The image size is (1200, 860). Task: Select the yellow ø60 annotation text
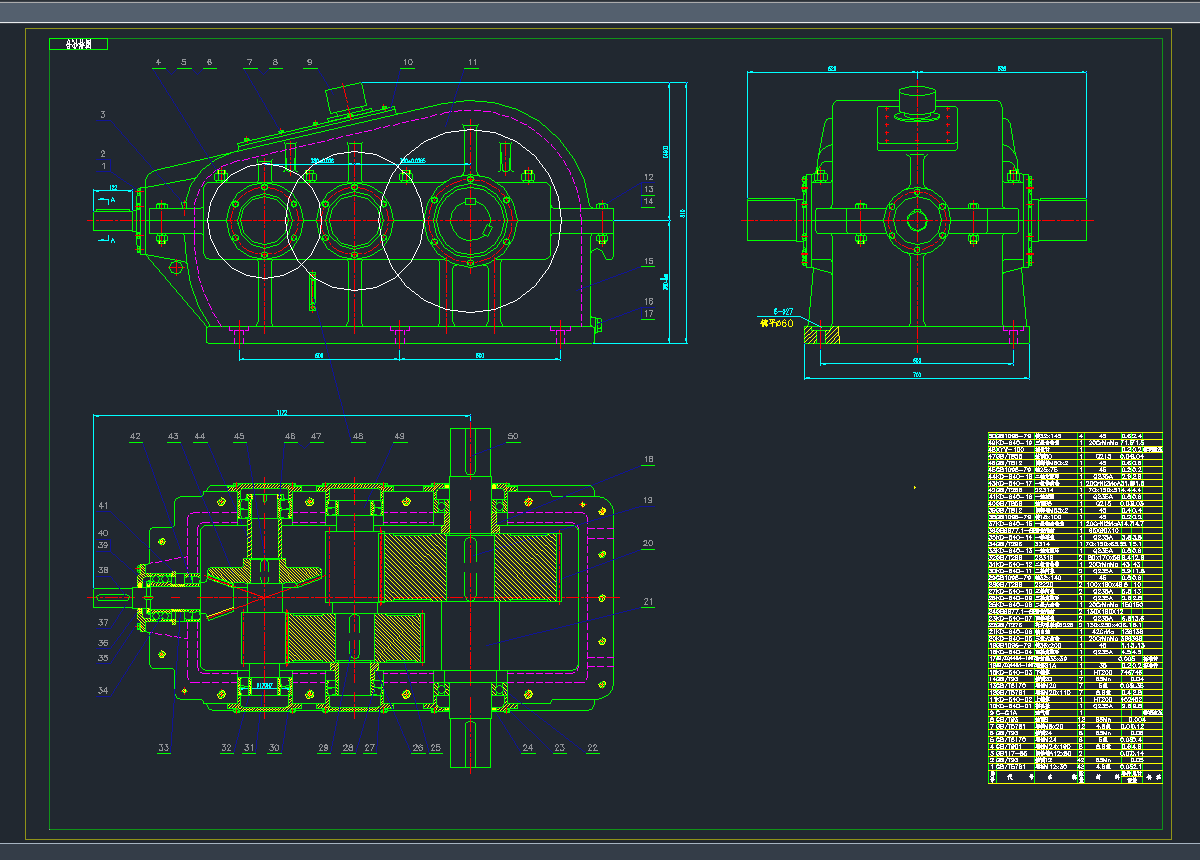[776, 323]
